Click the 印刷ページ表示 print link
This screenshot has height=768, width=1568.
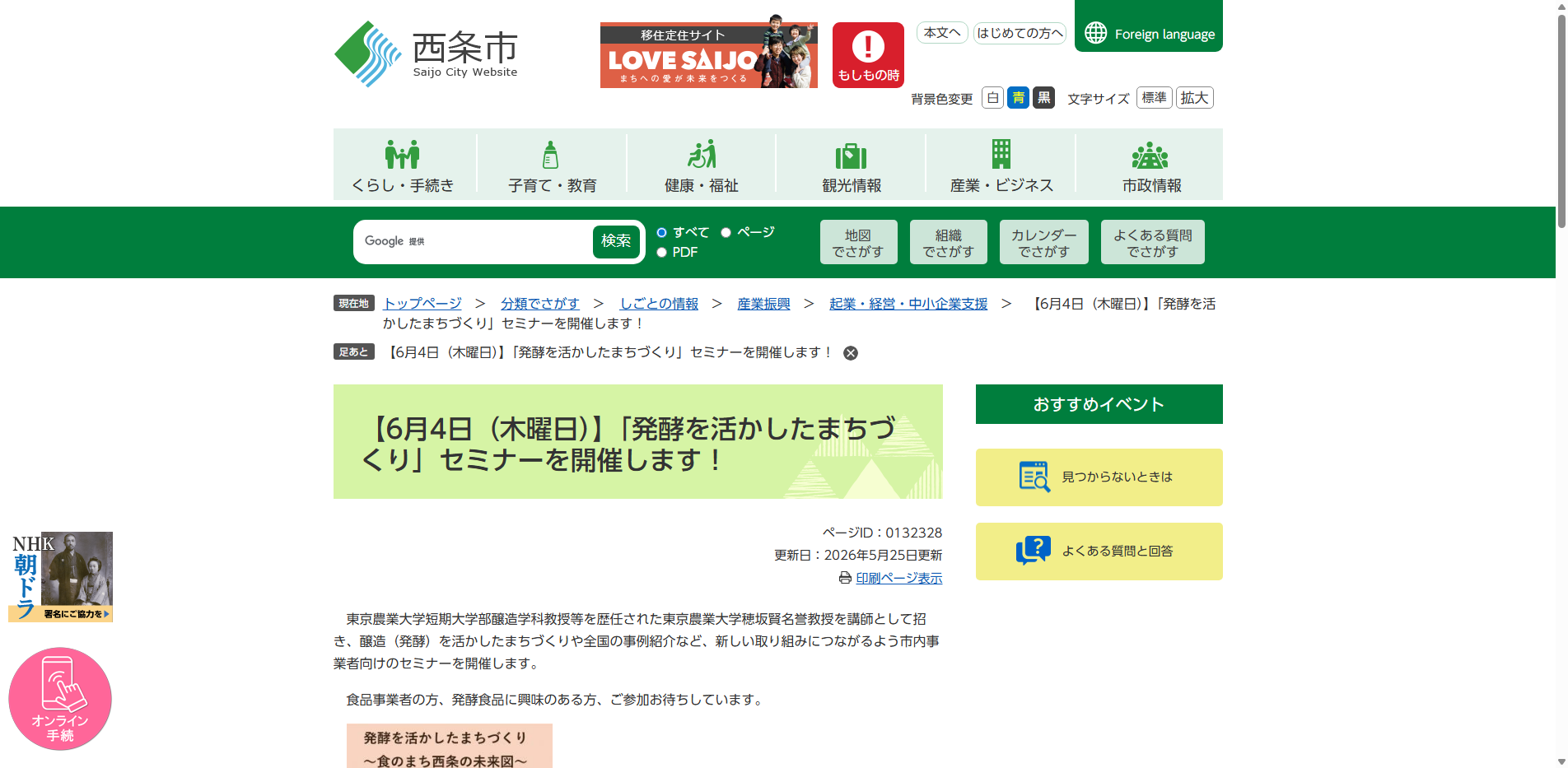click(x=899, y=578)
